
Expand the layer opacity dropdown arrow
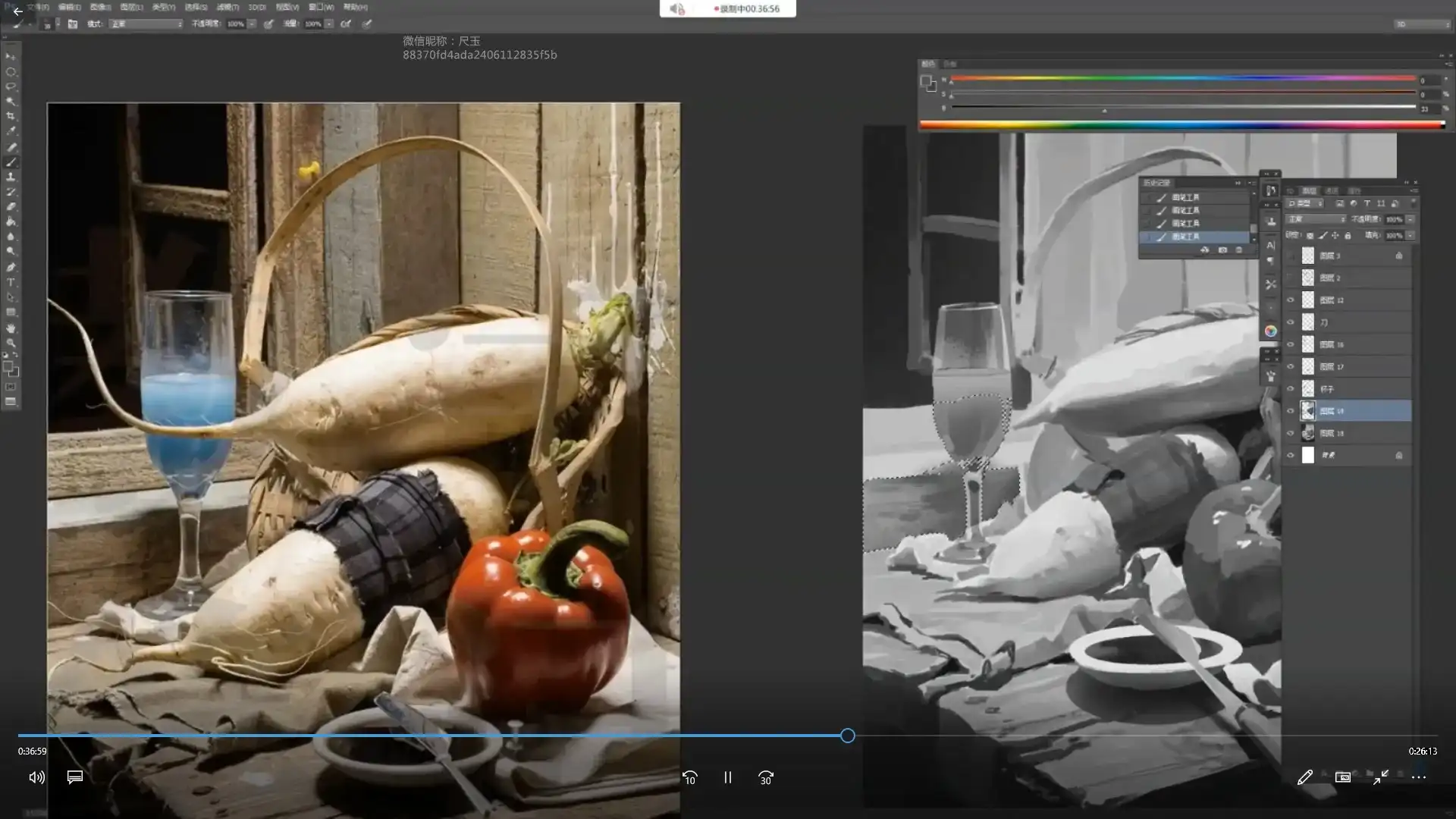coord(1410,219)
